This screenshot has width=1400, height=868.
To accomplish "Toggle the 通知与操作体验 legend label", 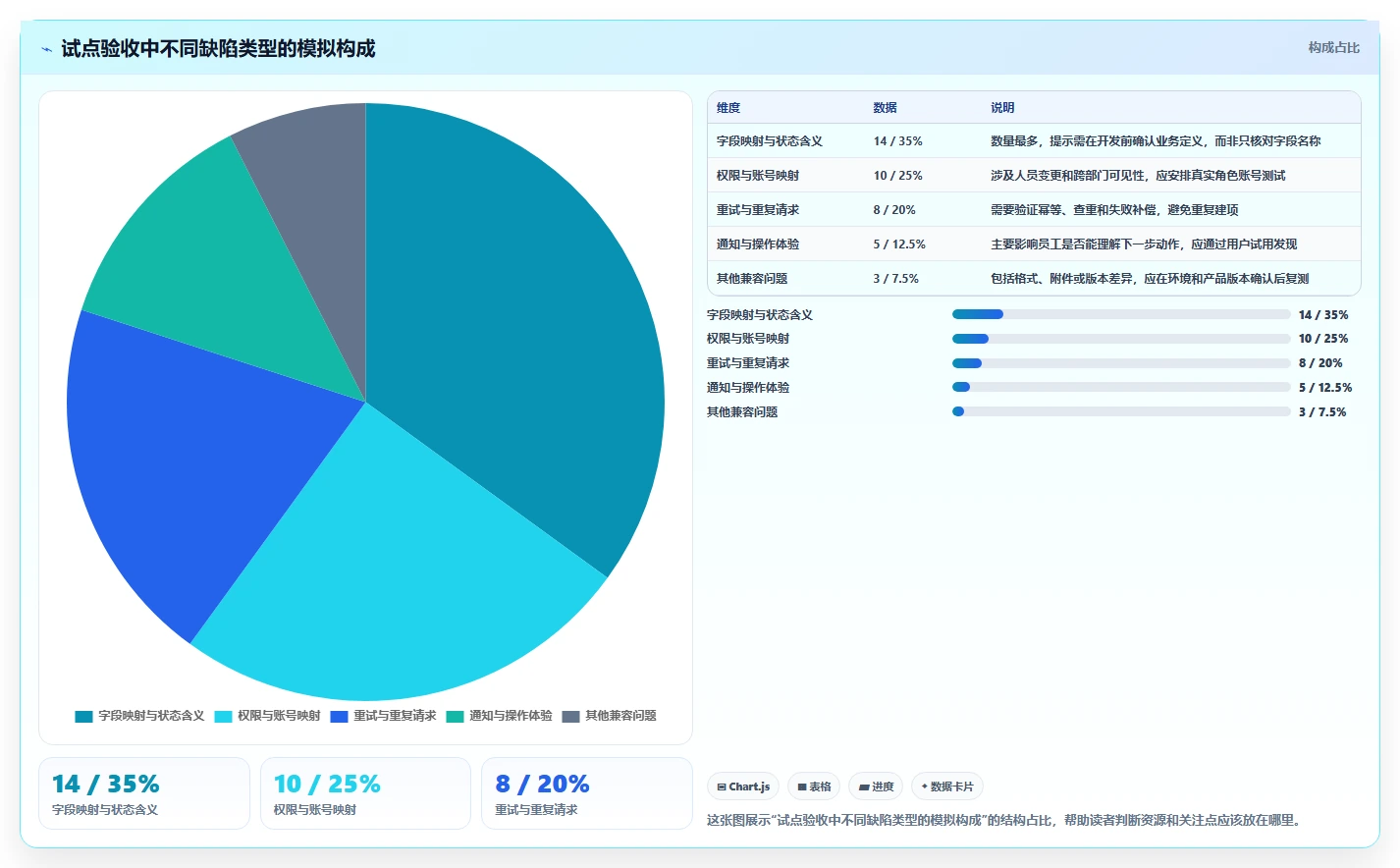I will coord(511,716).
